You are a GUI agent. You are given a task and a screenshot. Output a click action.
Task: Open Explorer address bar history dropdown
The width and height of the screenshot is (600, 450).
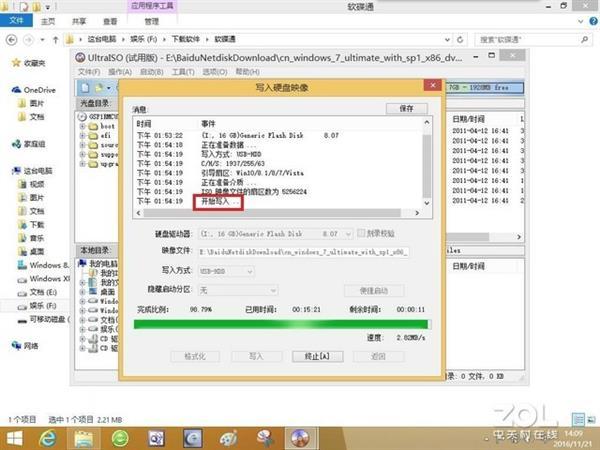click(x=447, y=39)
